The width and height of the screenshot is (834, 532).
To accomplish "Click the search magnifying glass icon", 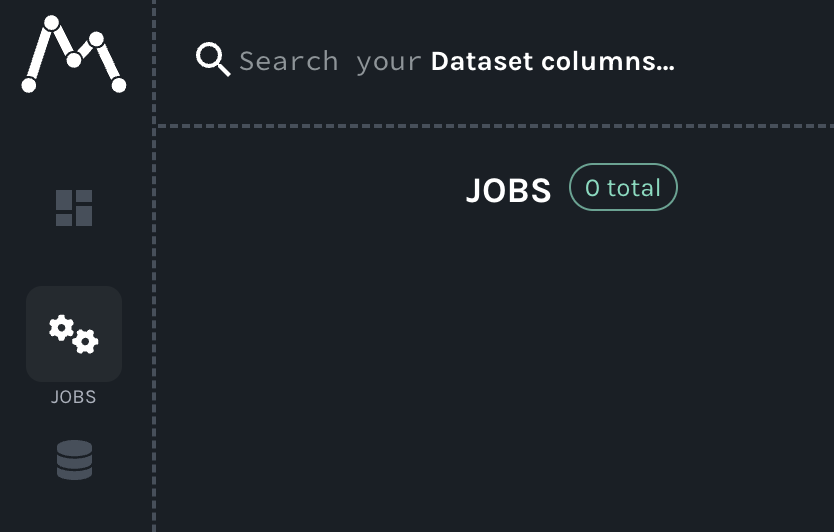I will 212,60.
